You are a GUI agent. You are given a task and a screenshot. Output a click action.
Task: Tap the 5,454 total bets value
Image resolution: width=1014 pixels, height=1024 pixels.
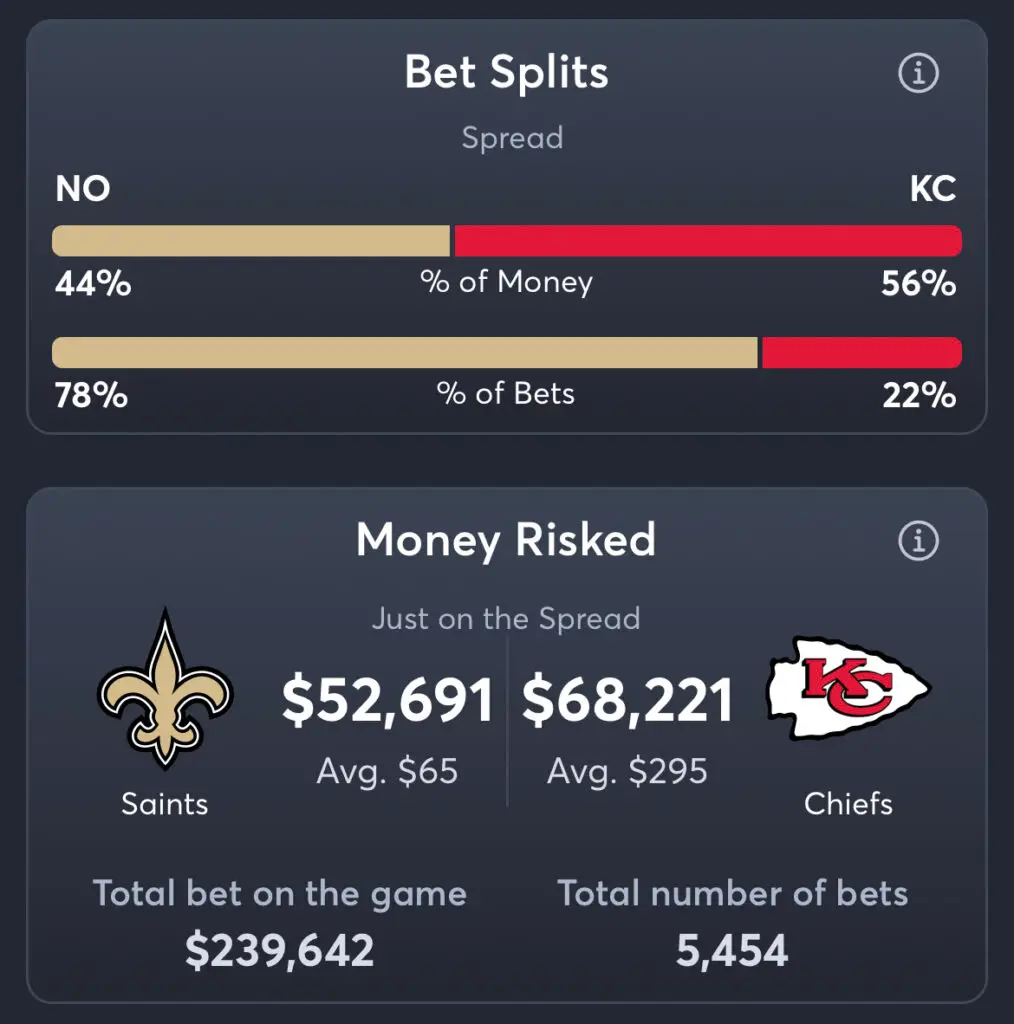point(732,950)
